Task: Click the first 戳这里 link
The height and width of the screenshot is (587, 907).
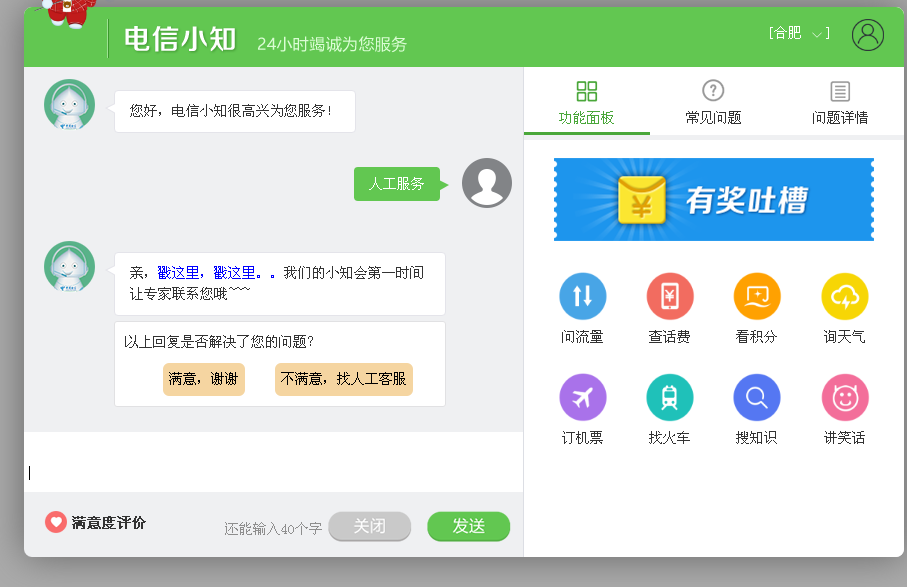Action: point(178,272)
